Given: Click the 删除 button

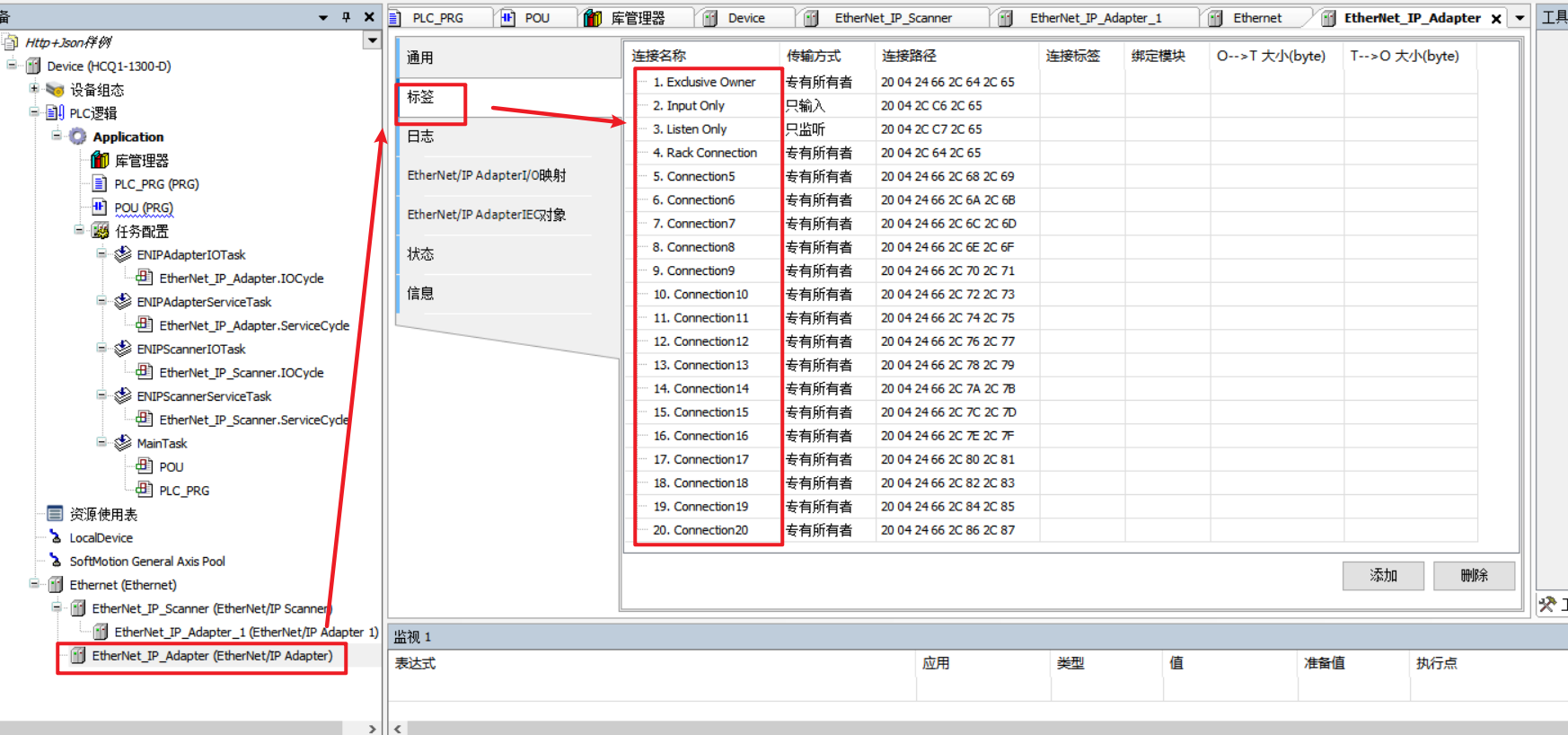Looking at the screenshot, I should coord(1474,575).
